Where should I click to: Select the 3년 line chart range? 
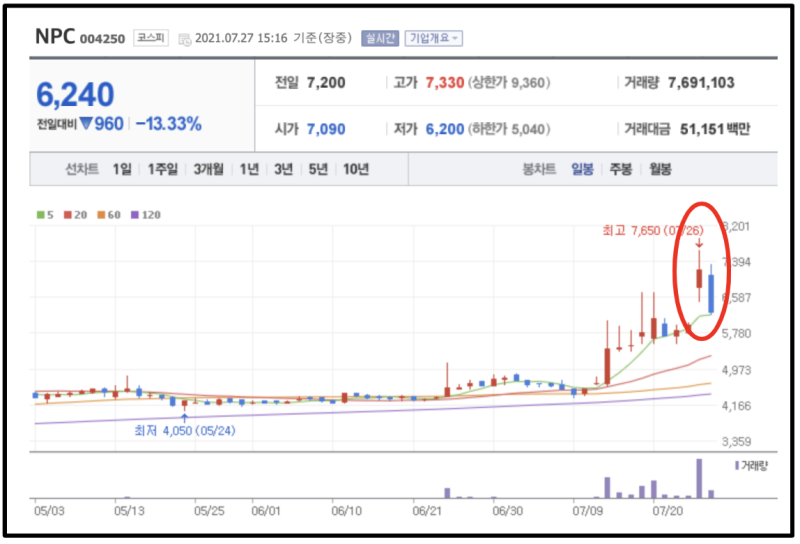tap(283, 169)
